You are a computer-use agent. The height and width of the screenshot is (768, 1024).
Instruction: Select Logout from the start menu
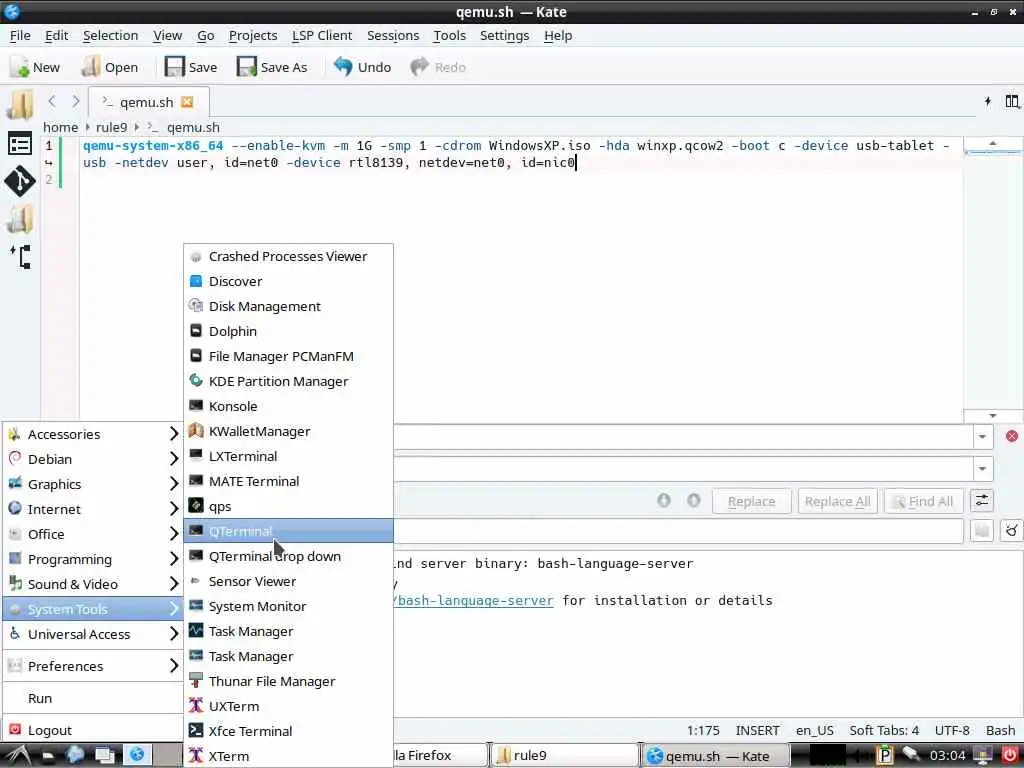[x=93, y=730]
